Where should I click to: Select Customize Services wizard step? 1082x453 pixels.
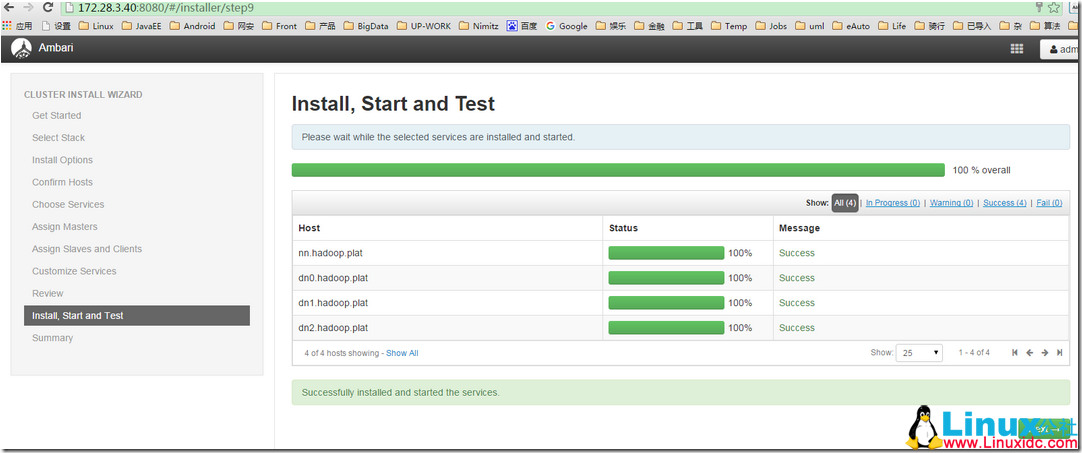tap(74, 271)
